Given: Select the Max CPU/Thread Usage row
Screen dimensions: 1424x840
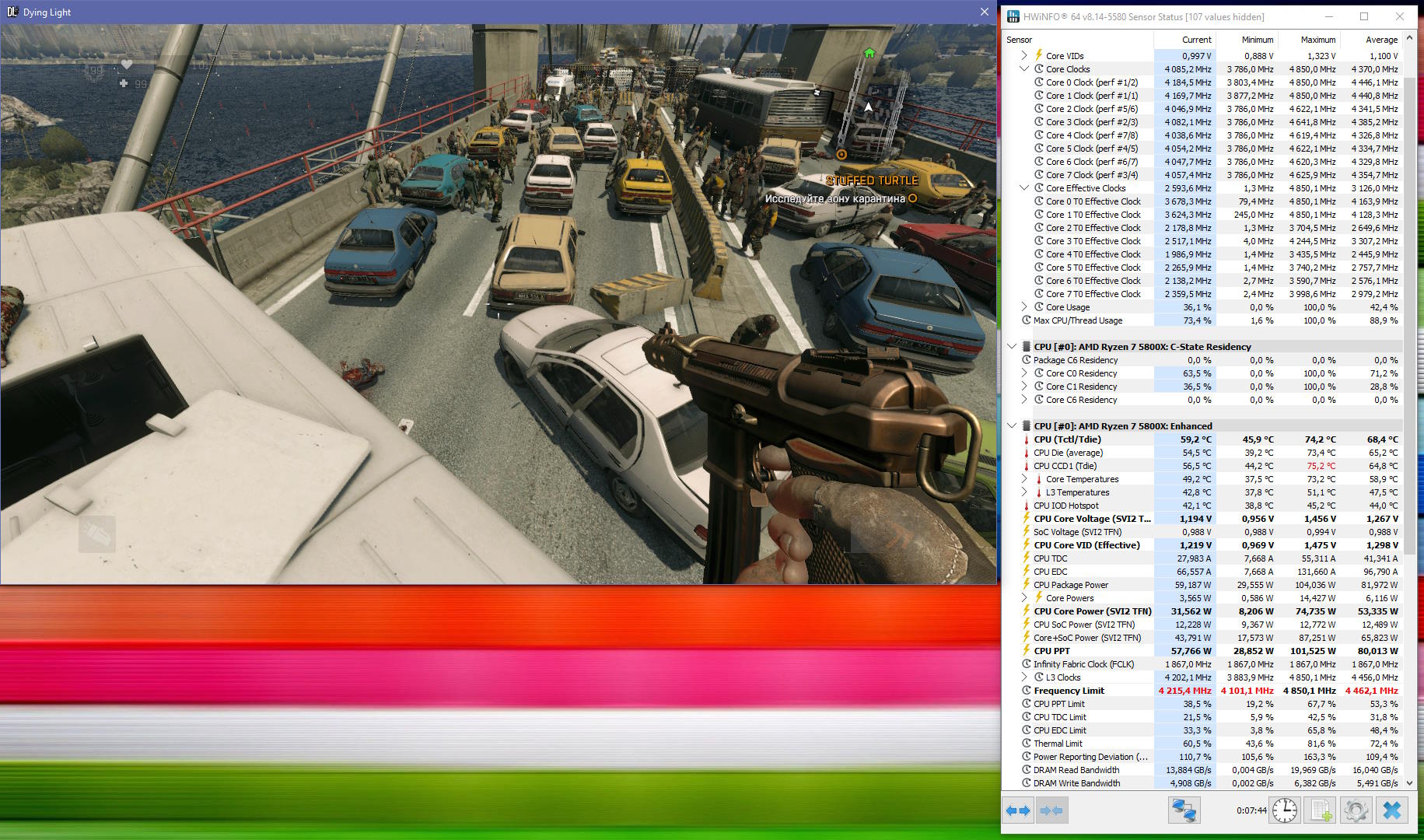Looking at the screenshot, I should click(1202, 320).
